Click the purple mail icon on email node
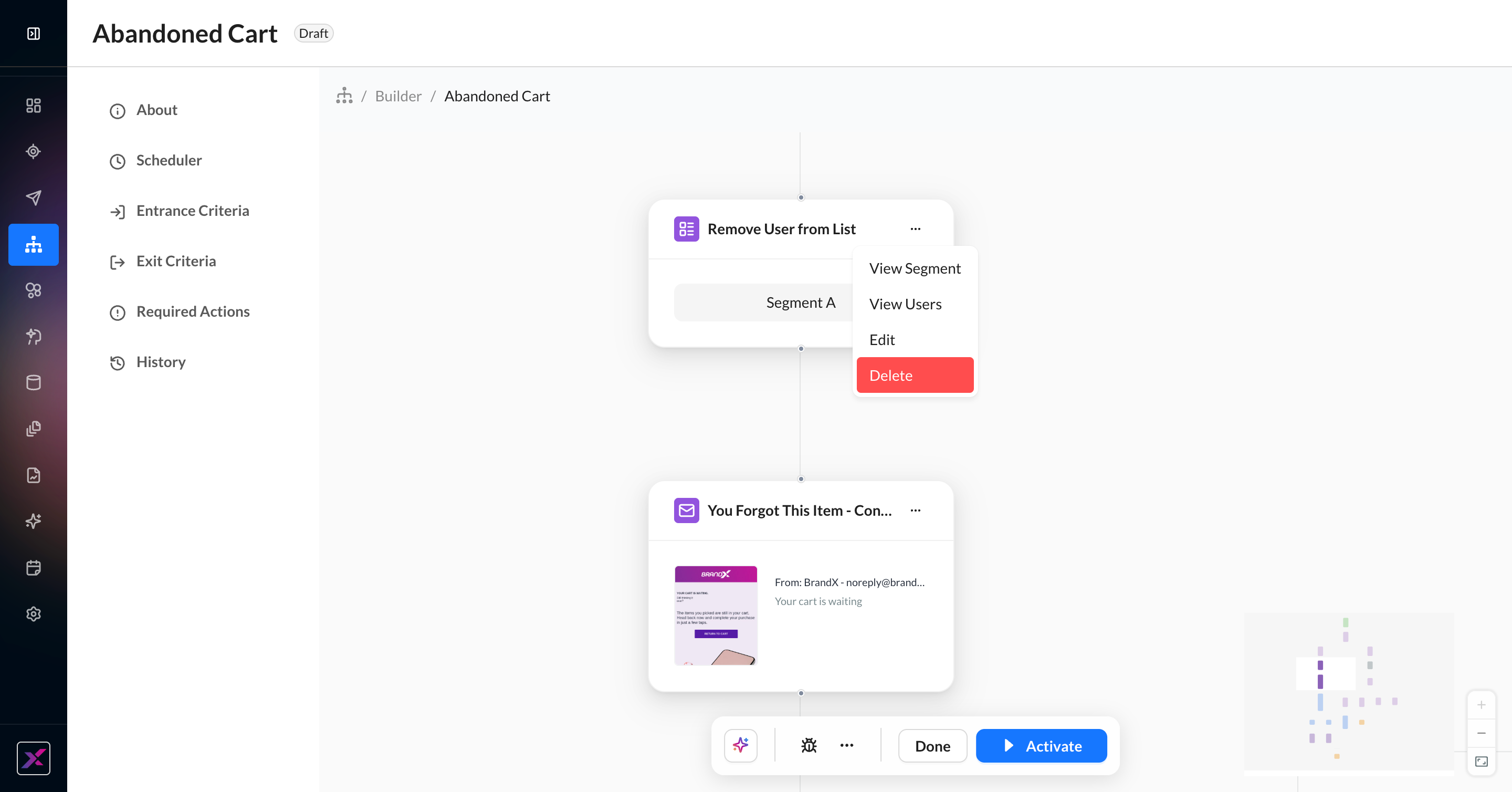 (686, 511)
